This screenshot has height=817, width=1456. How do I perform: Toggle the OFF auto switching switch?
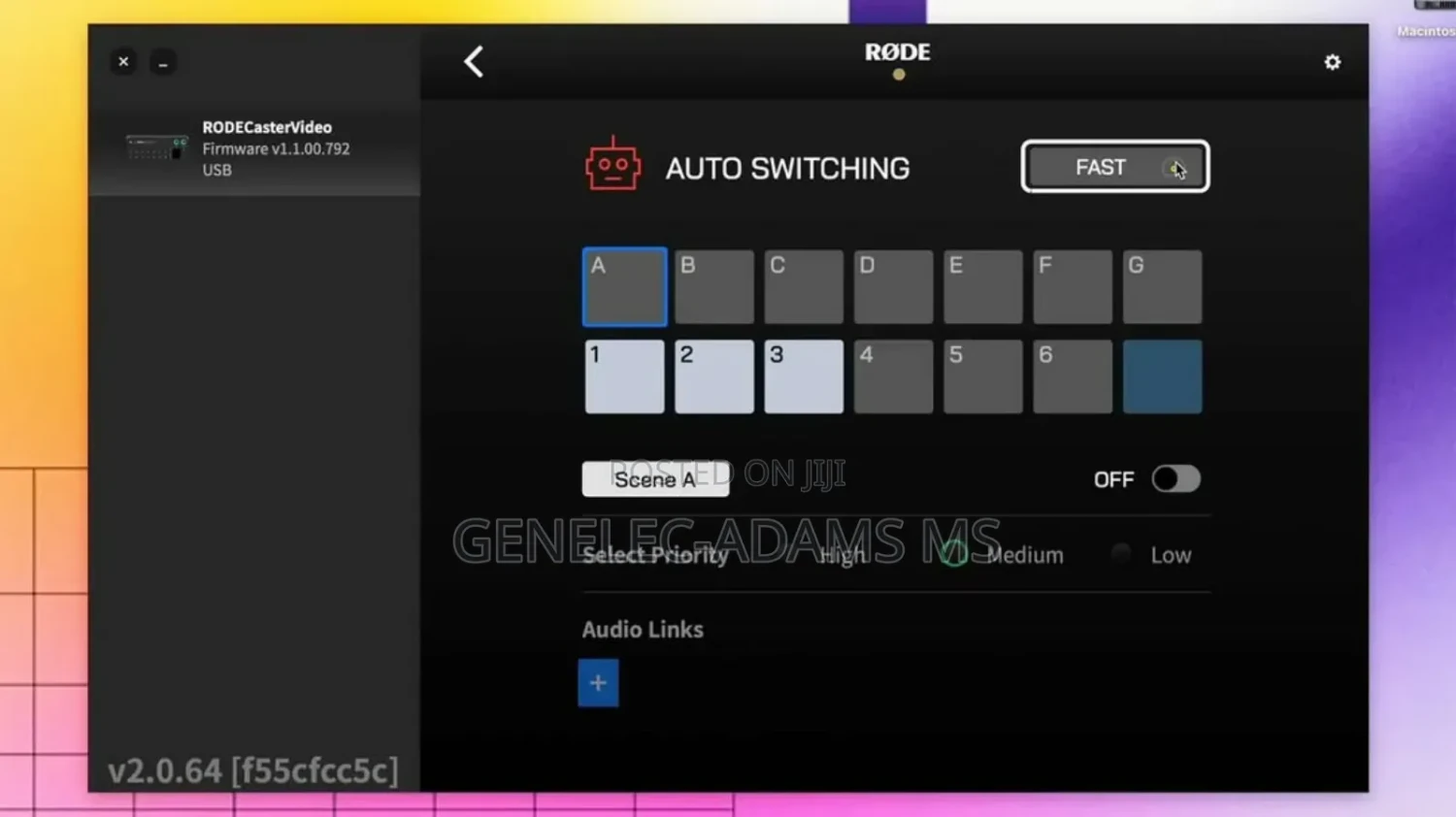pos(1175,479)
